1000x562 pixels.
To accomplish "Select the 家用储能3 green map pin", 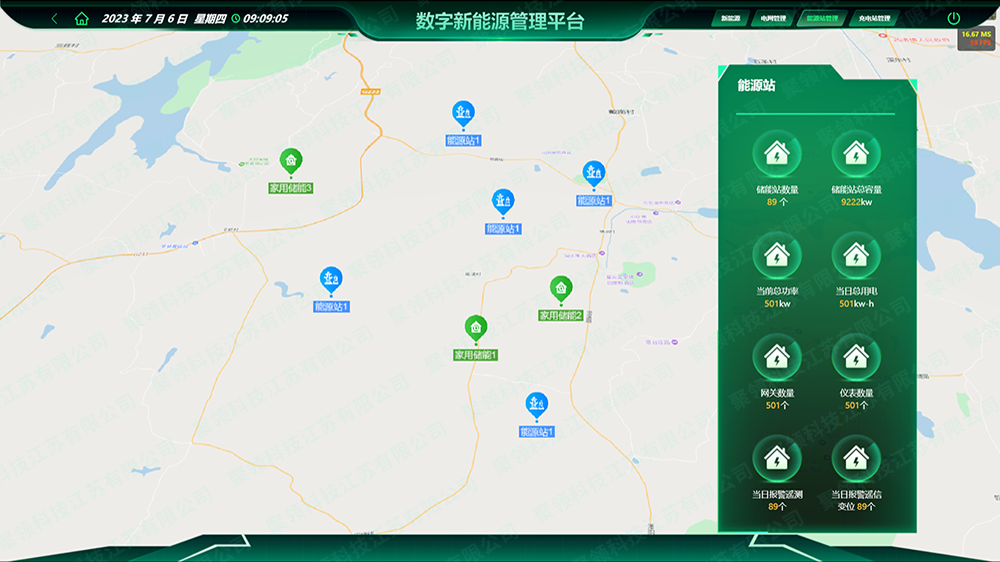I will coord(291,162).
